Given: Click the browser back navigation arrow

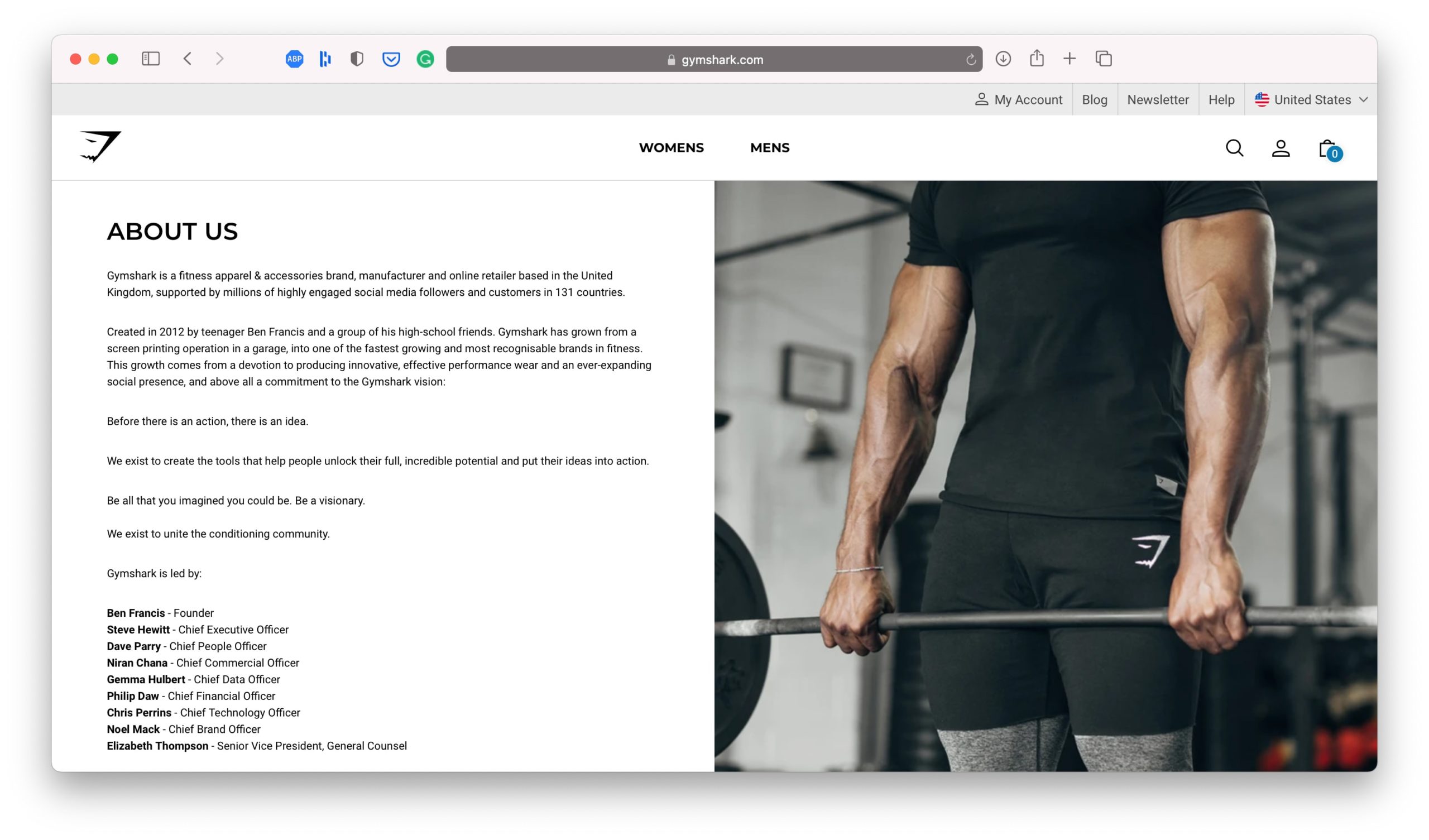Looking at the screenshot, I should pyautogui.click(x=189, y=59).
